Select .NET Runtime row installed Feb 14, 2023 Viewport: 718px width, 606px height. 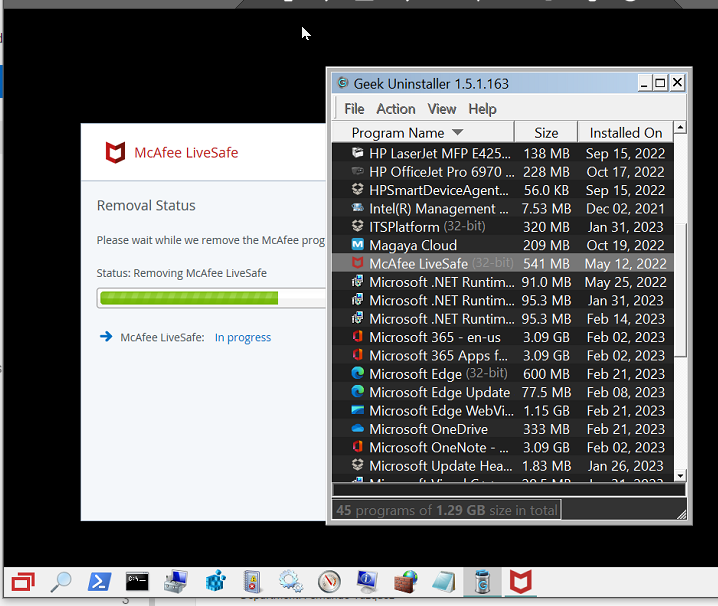tap(503, 318)
